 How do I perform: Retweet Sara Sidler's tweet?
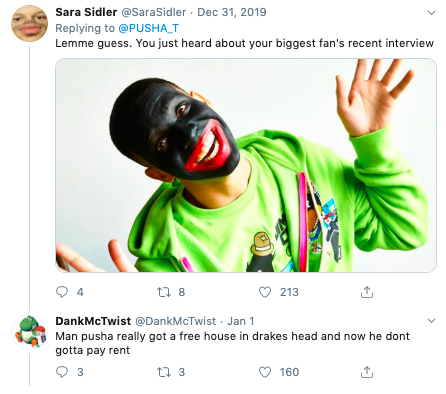(x=164, y=292)
